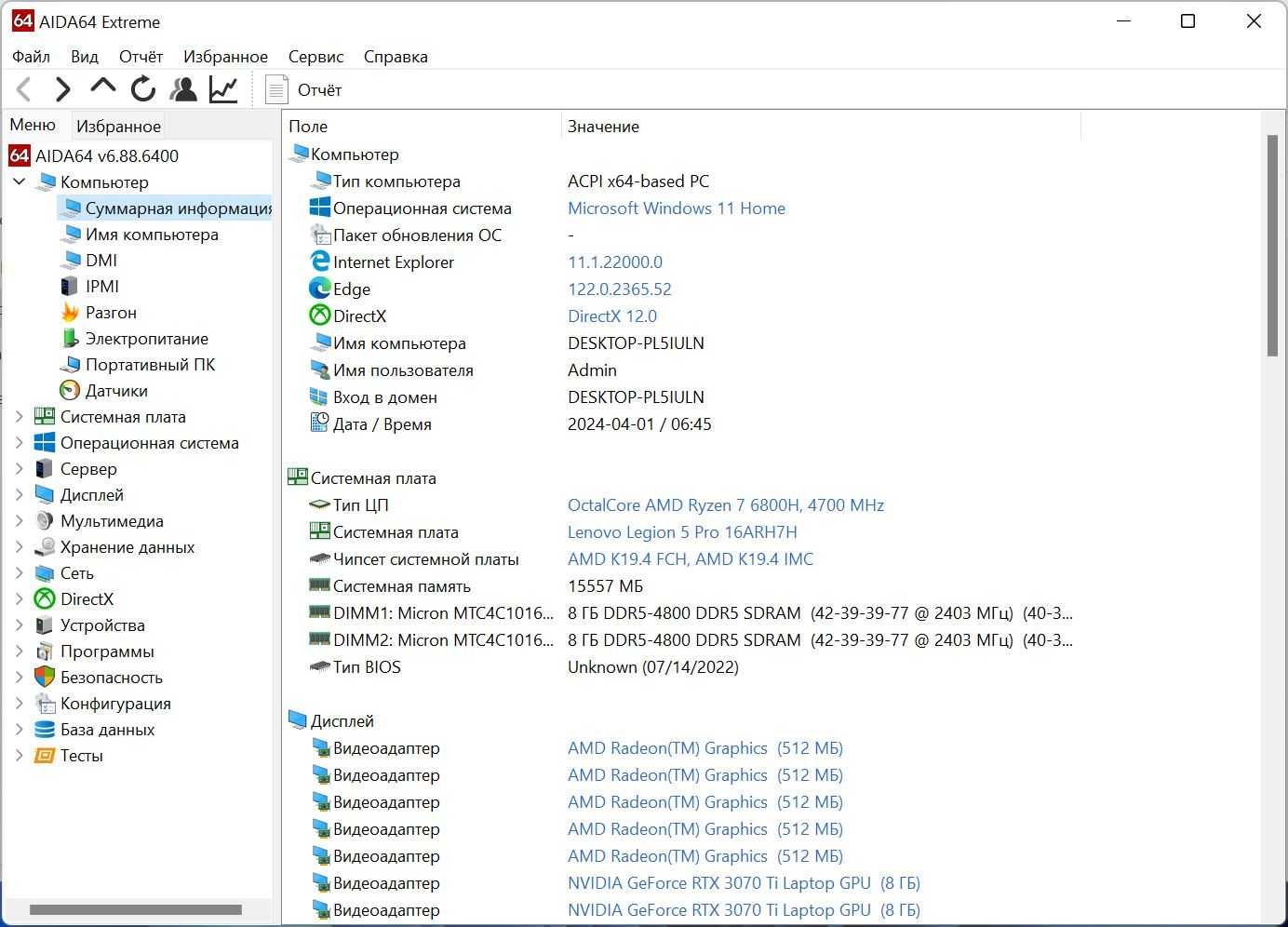This screenshot has height=927, width=1288.
Task: Select the Unknown (07/14/2022) BIOS value
Action: point(653,667)
